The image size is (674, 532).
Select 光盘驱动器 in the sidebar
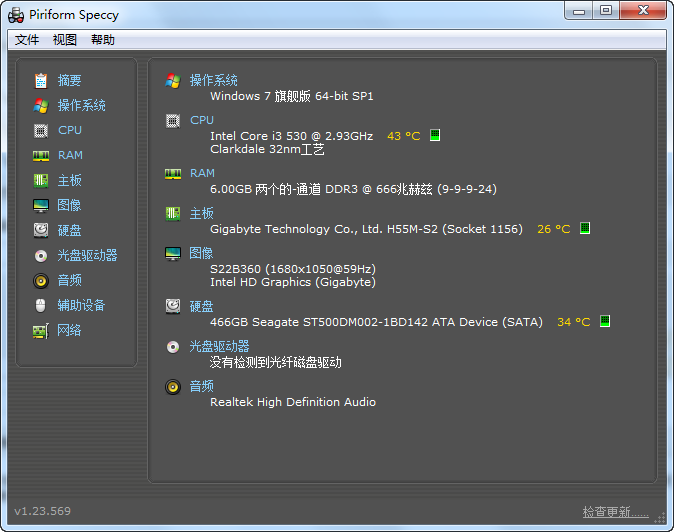(x=88, y=255)
